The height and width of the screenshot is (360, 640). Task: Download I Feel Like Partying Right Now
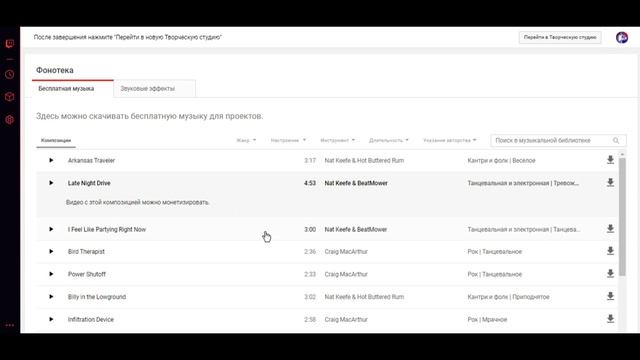(x=610, y=229)
